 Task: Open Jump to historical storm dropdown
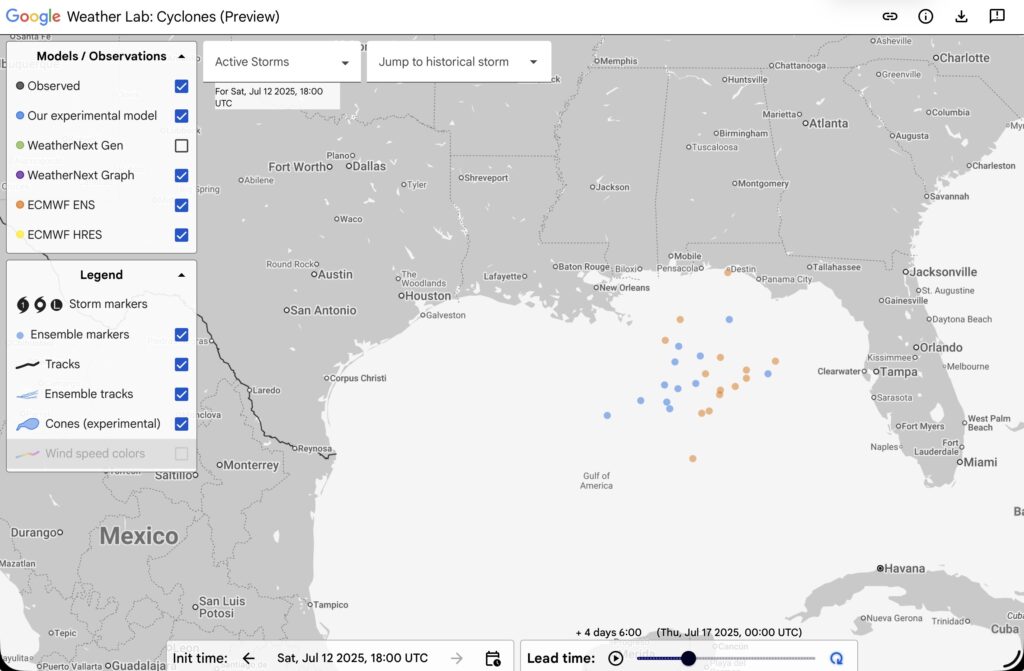[458, 62]
